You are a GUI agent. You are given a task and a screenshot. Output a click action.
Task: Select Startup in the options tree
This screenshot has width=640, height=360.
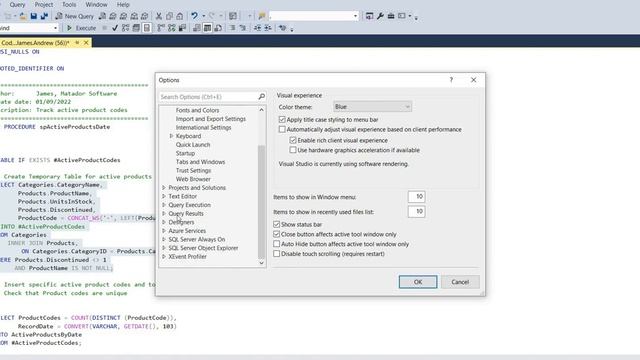185,153
